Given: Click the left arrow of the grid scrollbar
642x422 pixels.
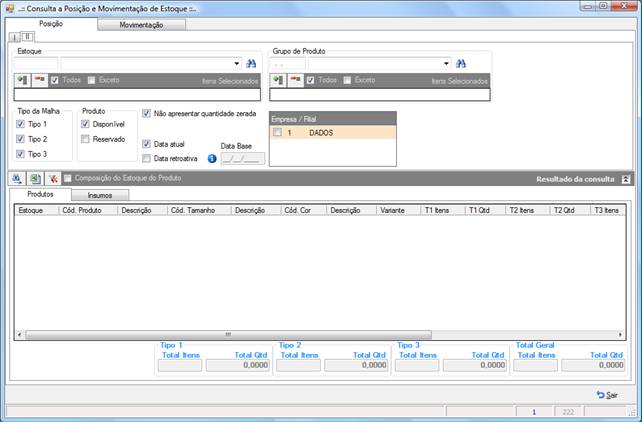Looking at the screenshot, I should click(19, 334).
